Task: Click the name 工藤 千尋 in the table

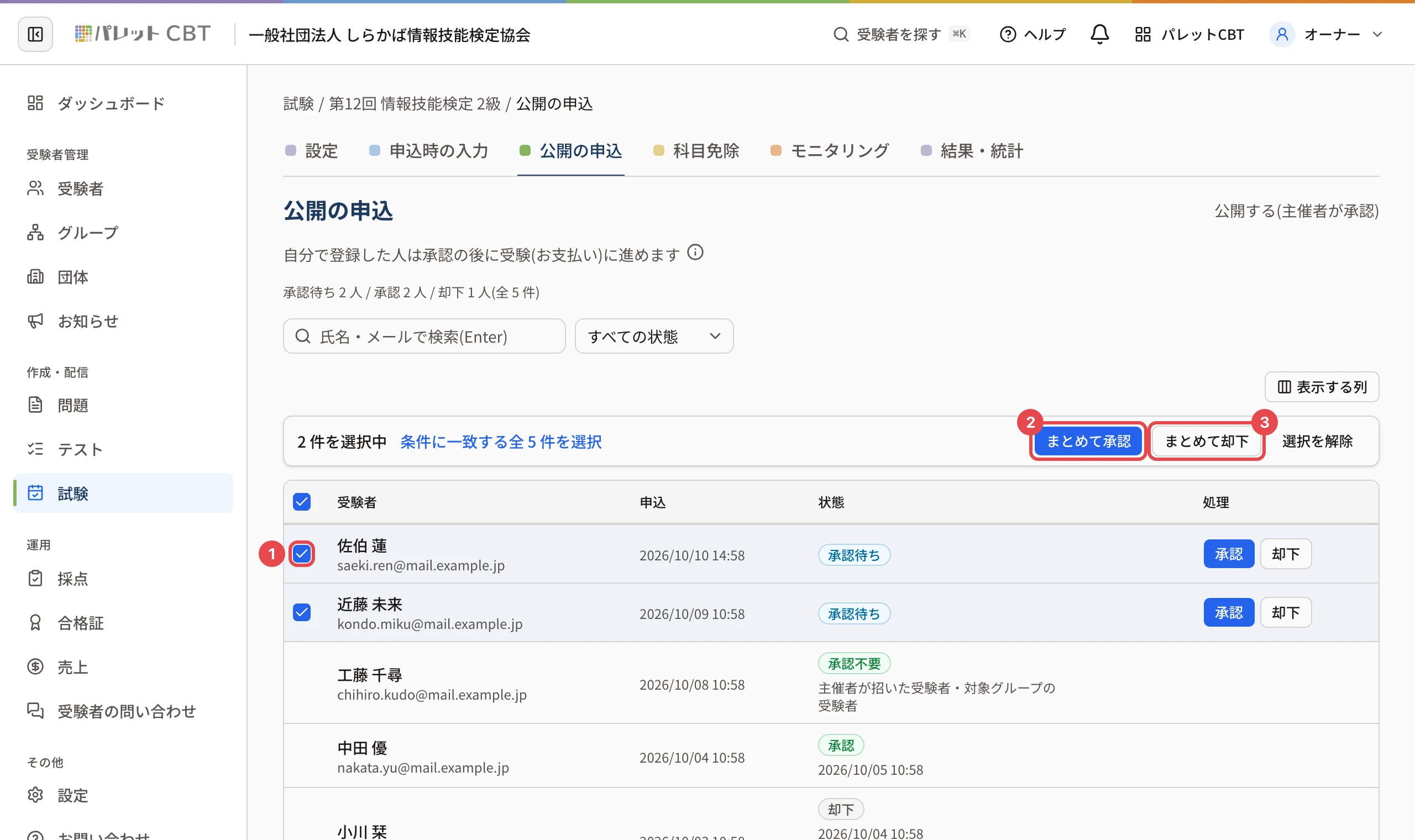Action: point(370,675)
